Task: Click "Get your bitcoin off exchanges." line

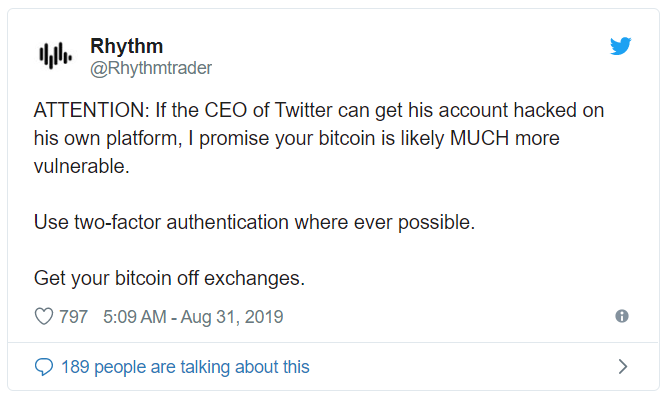Action: pyautogui.click(x=169, y=278)
